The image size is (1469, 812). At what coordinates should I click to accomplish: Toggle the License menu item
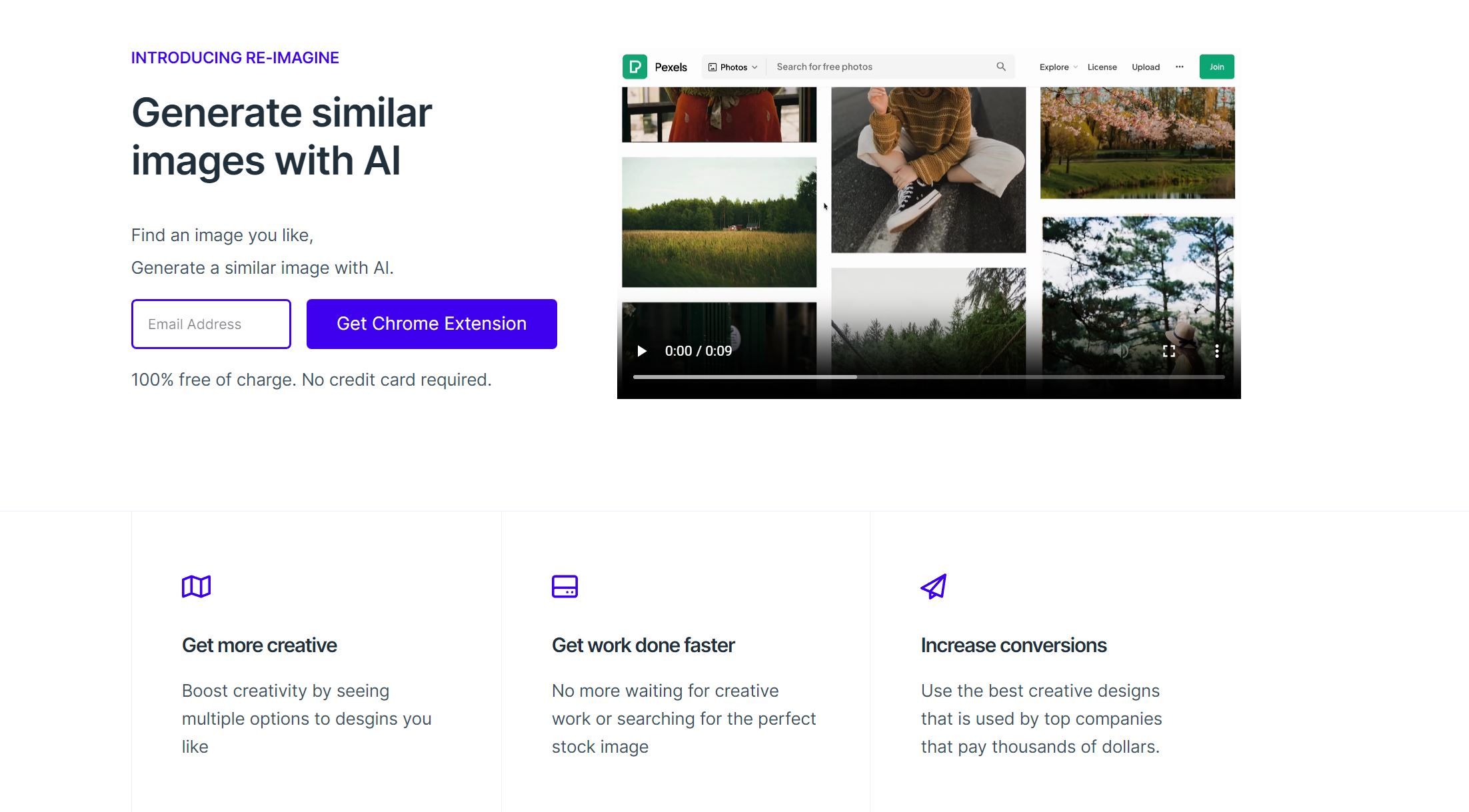point(1102,67)
